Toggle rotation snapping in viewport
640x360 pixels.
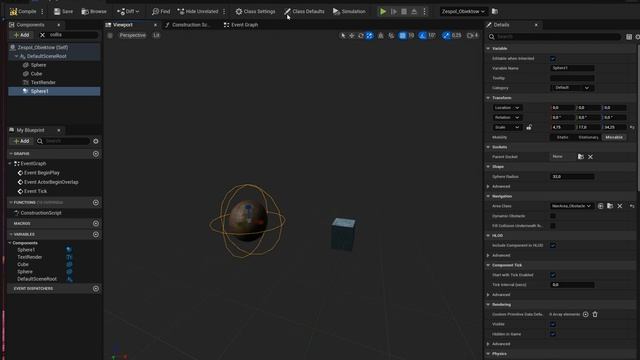422,36
